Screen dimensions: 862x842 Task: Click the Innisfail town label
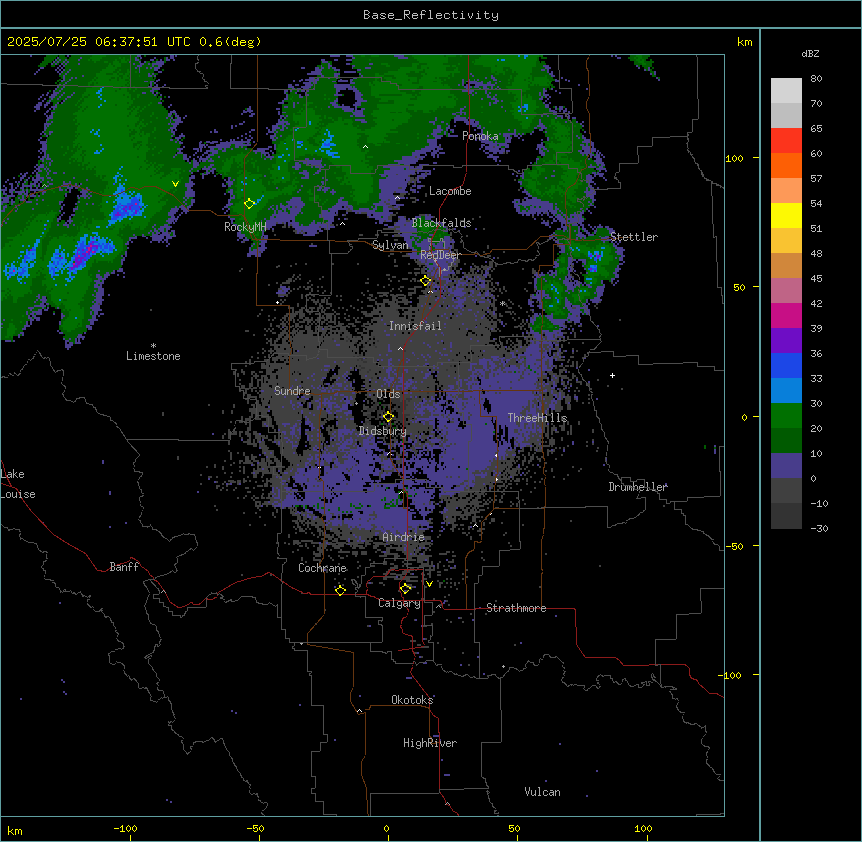415,326
